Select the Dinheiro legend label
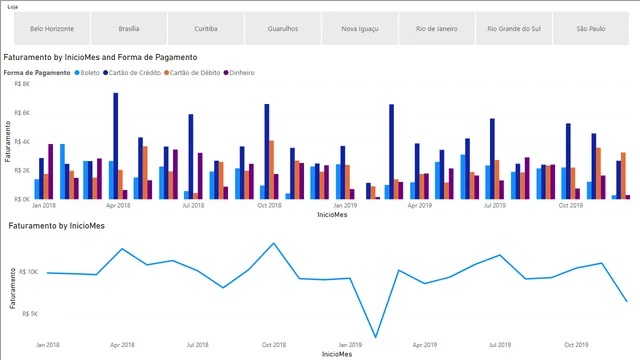 click(x=242, y=73)
